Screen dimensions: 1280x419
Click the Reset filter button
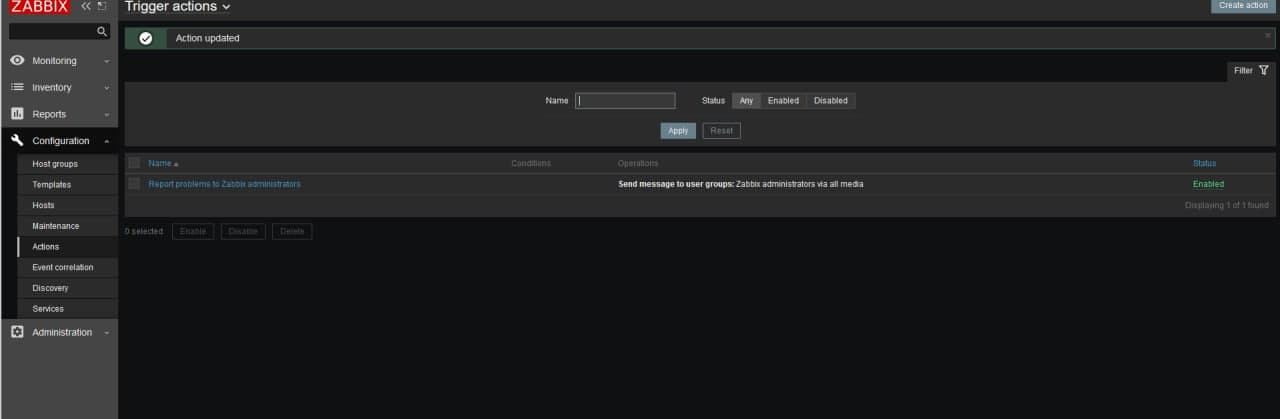click(x=721, y=131)
